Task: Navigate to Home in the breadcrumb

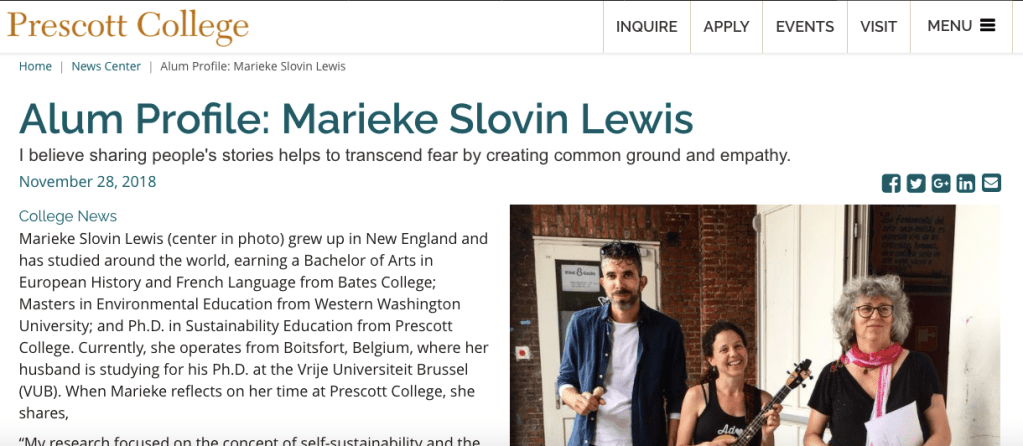Action: tap(35, 66)
